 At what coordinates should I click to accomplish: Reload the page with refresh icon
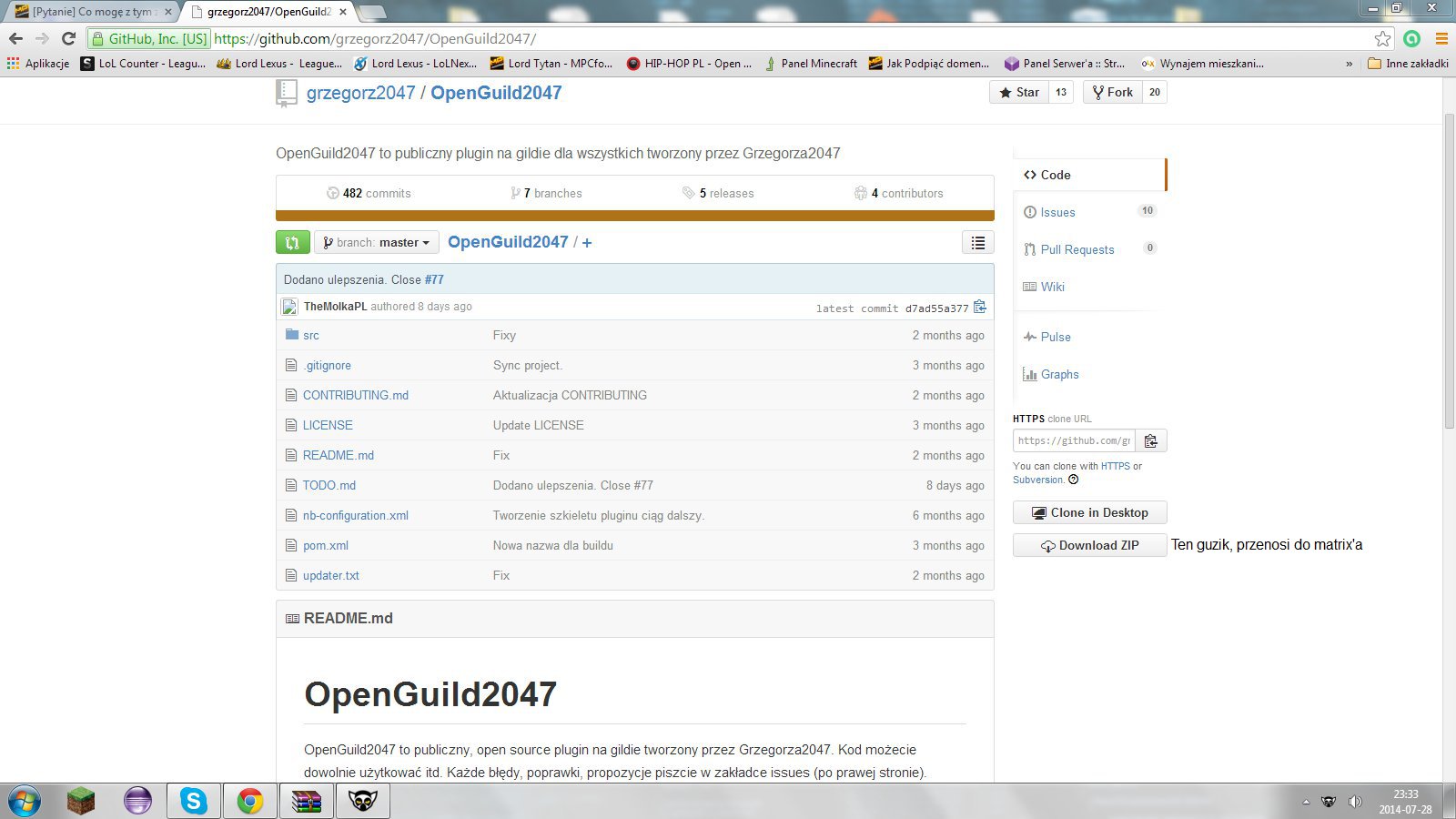click(68, 38)
